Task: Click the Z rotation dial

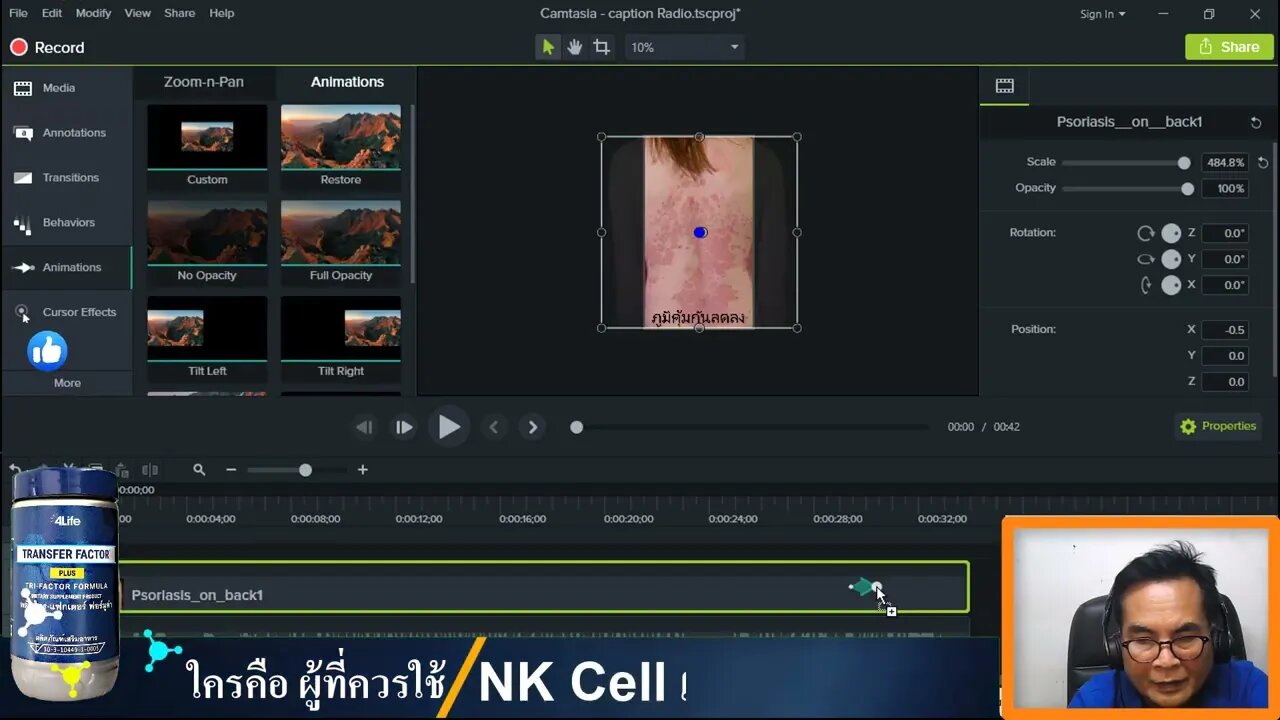Action: (x=1171, y=233)
